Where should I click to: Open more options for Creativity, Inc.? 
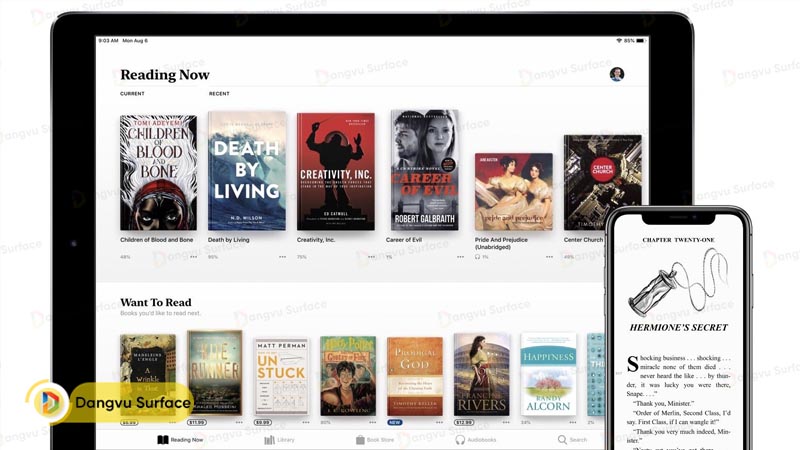click(x=371, y=257)
